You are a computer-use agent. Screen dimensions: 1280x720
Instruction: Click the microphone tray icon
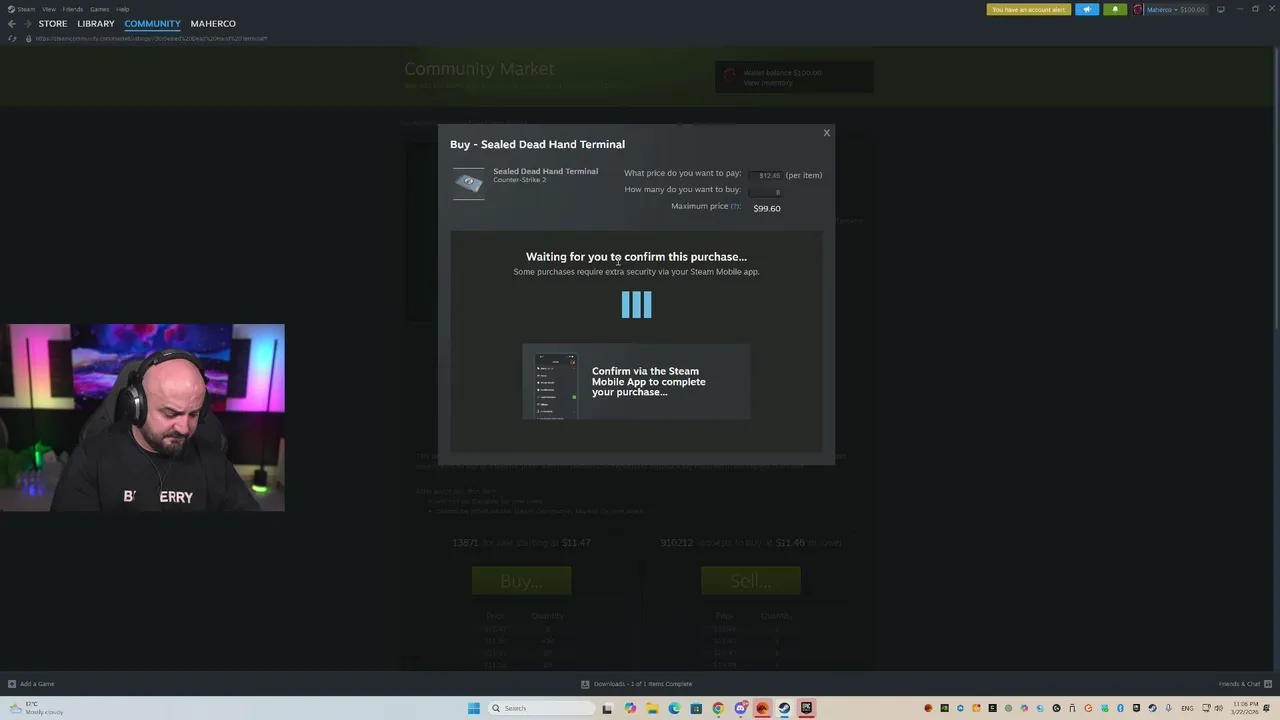[1168, 708]
